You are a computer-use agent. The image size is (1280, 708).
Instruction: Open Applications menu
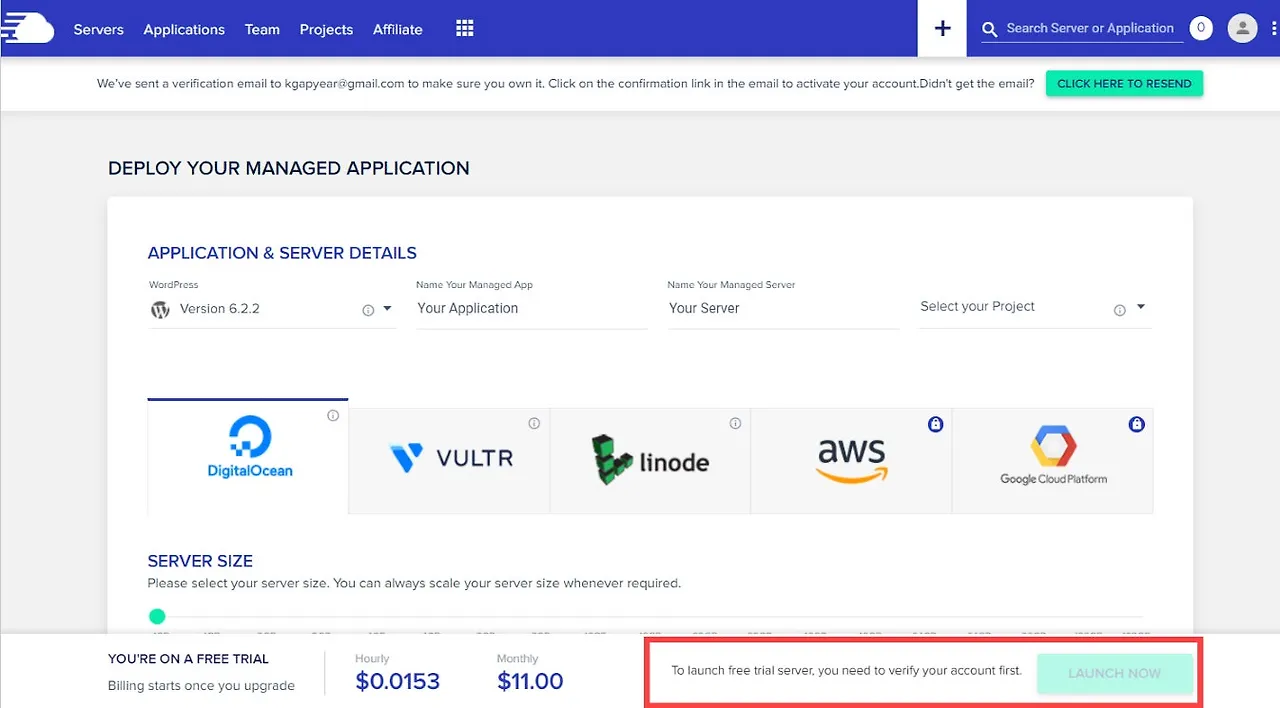184,29
